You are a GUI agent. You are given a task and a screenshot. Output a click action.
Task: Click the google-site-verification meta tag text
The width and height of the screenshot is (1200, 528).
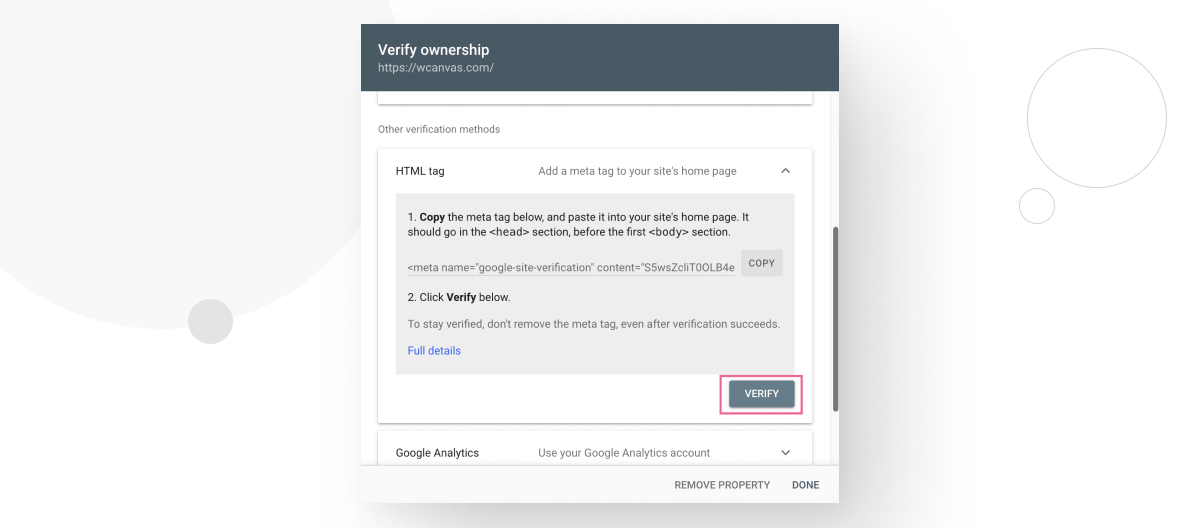pos(571,268)
